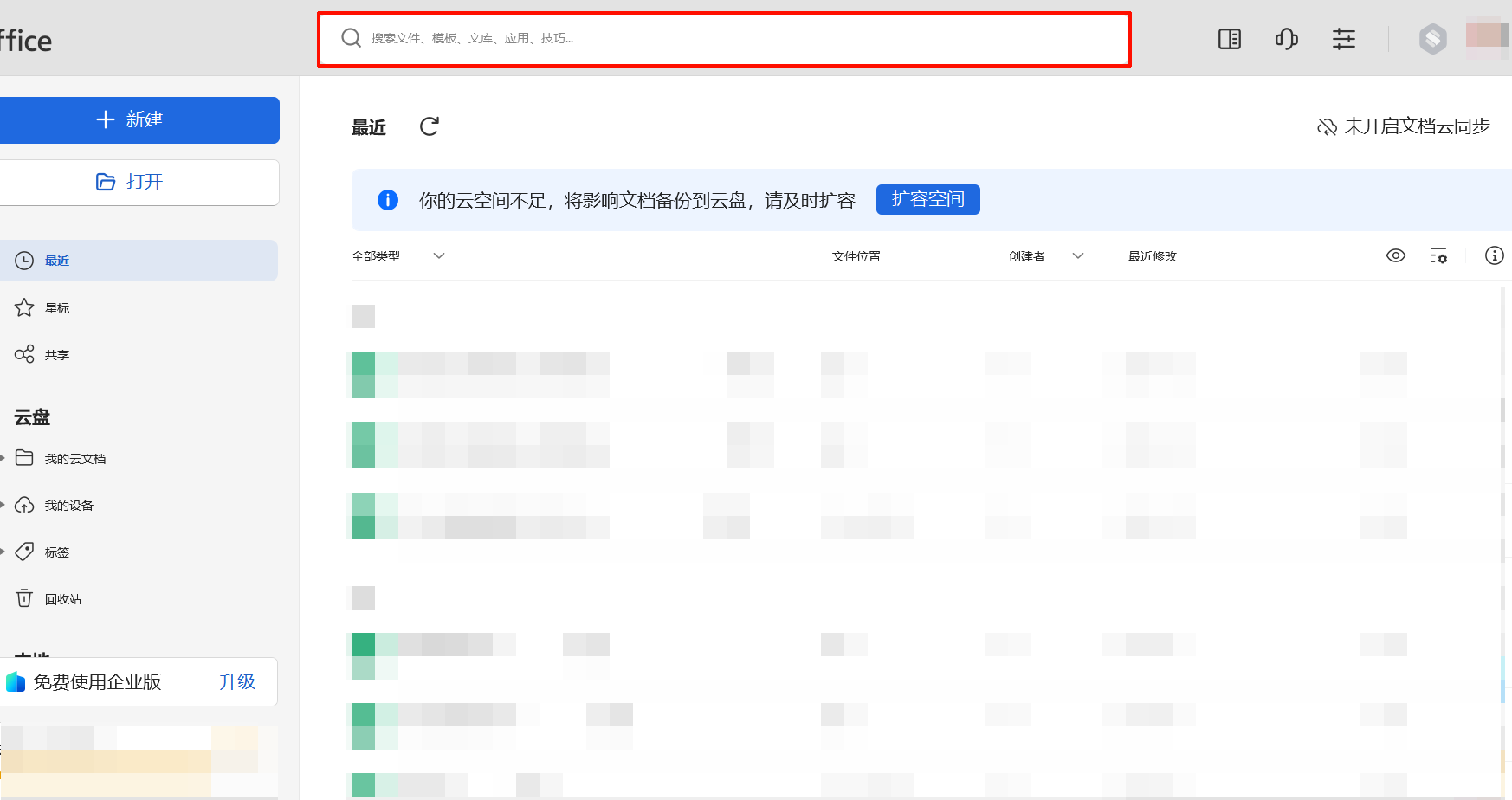Expand the 全部类型 filter dropdown

[438, 256]
